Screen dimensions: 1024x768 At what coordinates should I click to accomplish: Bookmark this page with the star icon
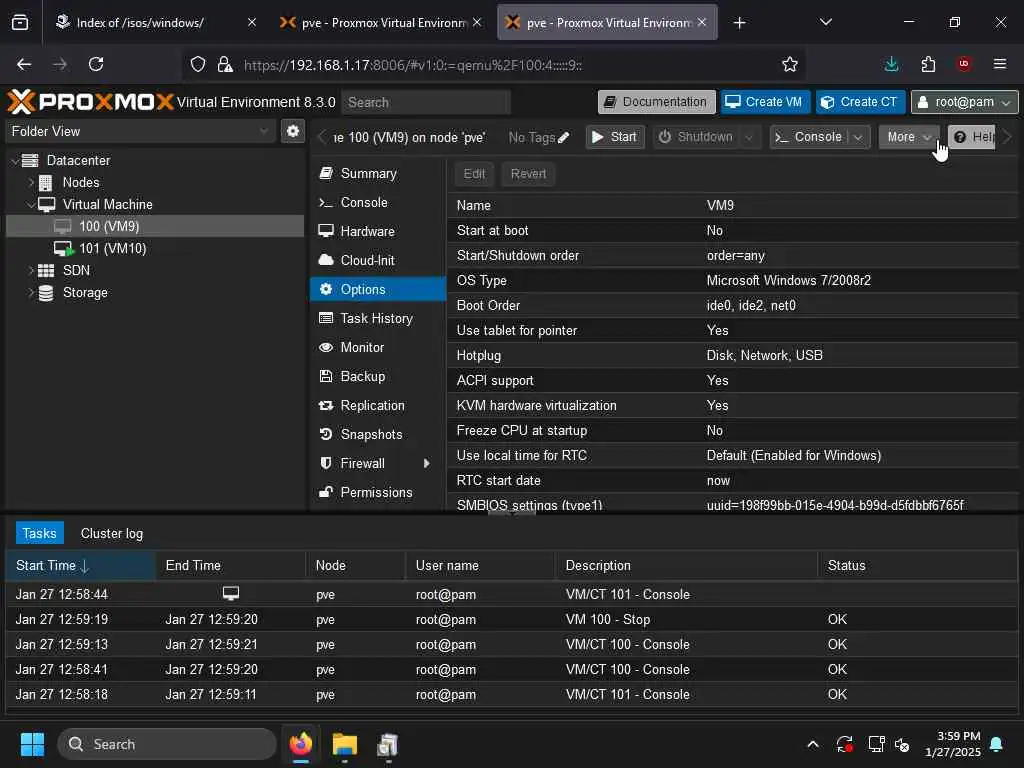pyautogui.click(x=790, y=64)
